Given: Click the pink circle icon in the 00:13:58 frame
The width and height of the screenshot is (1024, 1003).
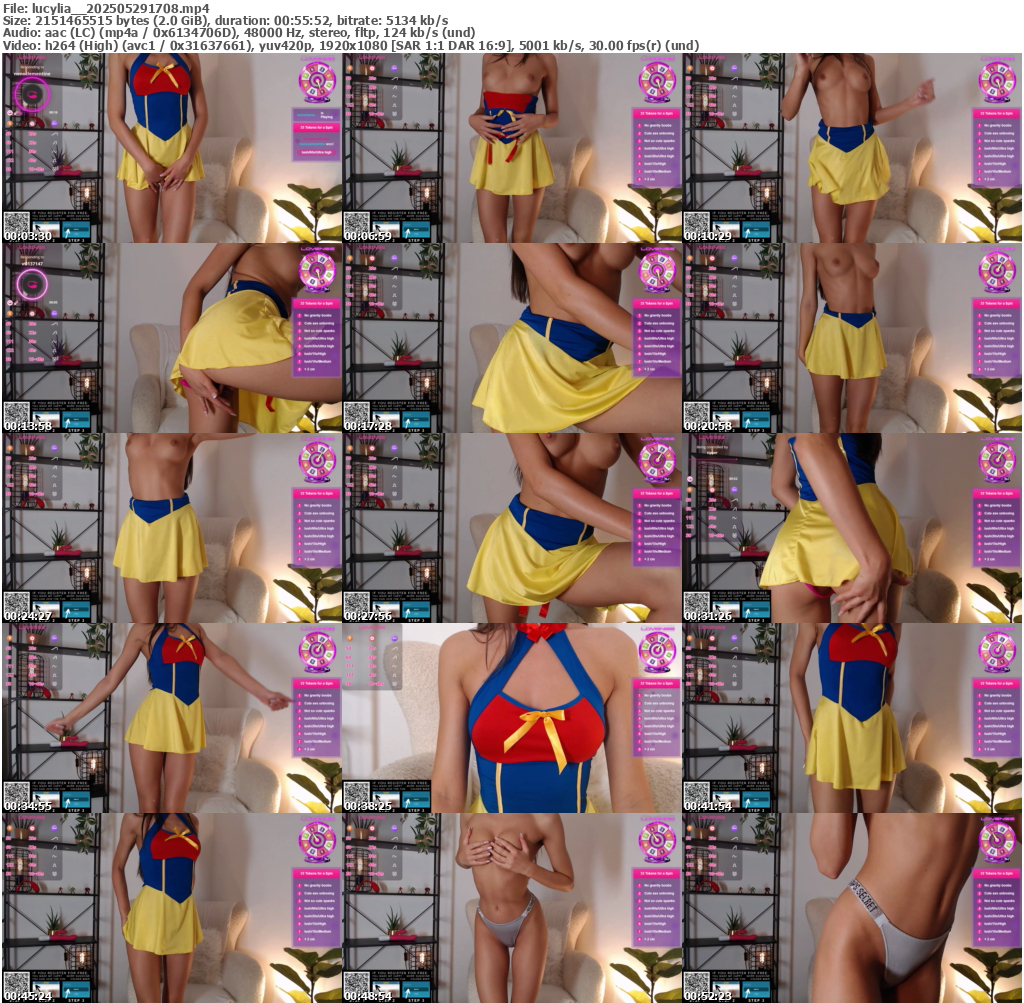Looking at the screenshot, I should [x=32, y=283].
